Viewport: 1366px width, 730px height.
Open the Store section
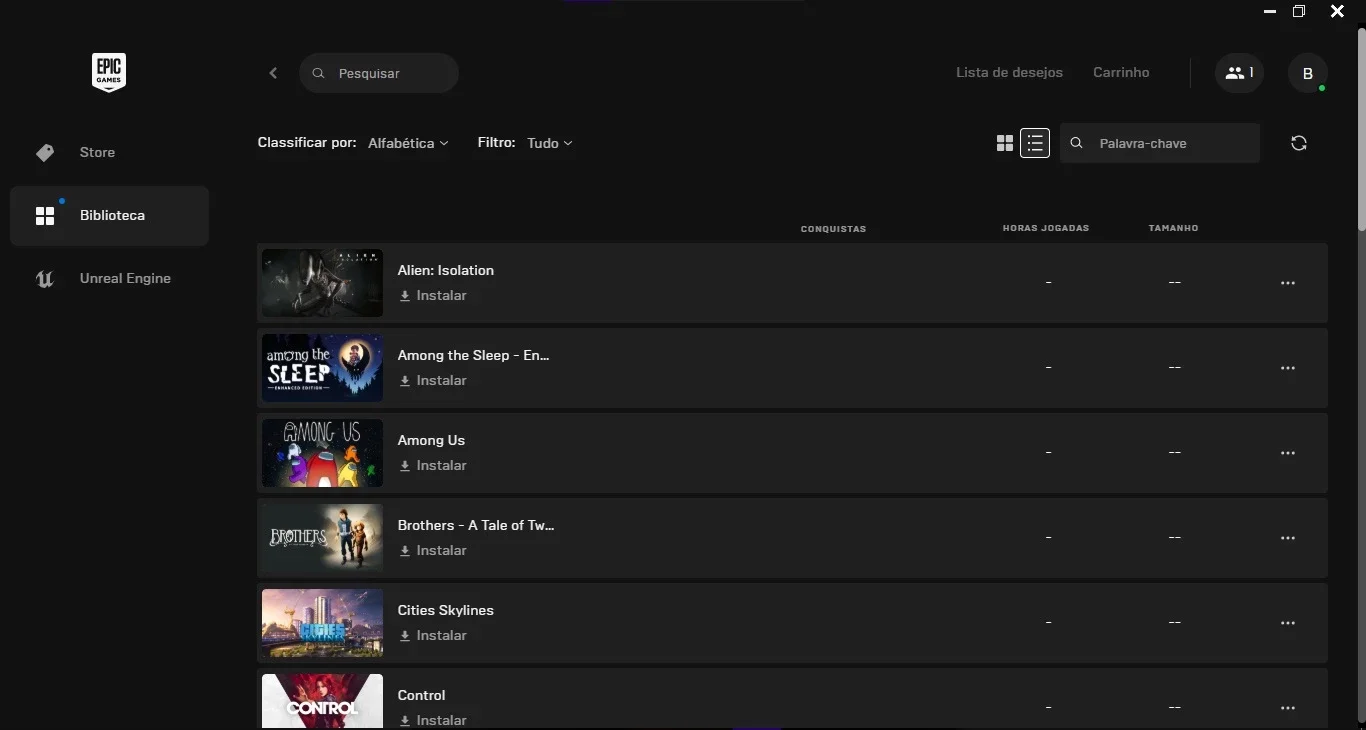point(109,153)
